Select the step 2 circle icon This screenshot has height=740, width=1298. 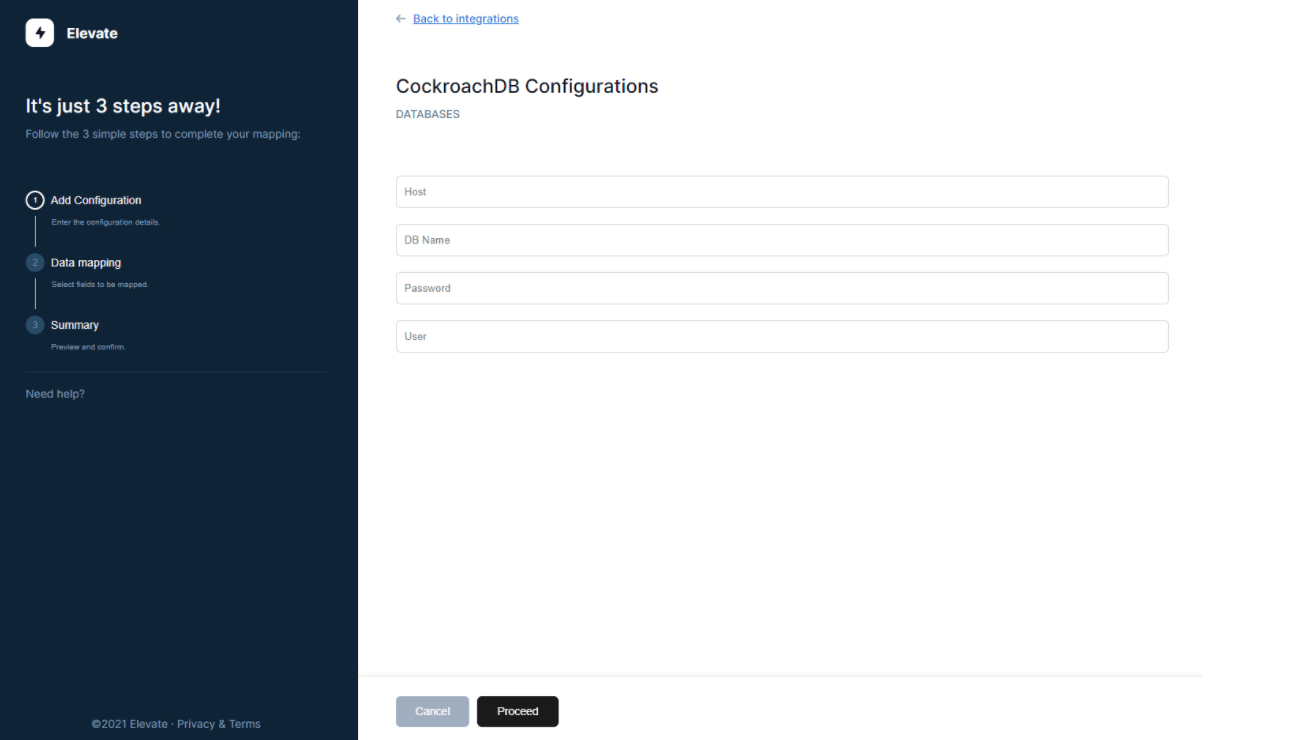coord(35,263)
